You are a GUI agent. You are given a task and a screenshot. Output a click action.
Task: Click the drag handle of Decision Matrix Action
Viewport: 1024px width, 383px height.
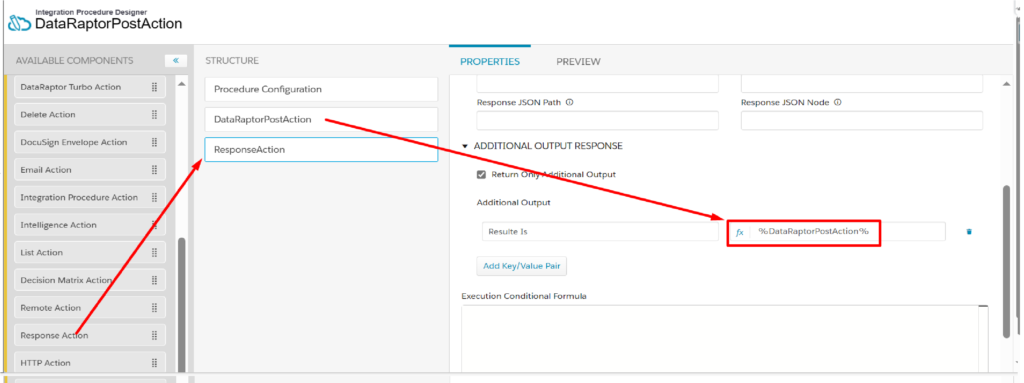coord(155,280)
